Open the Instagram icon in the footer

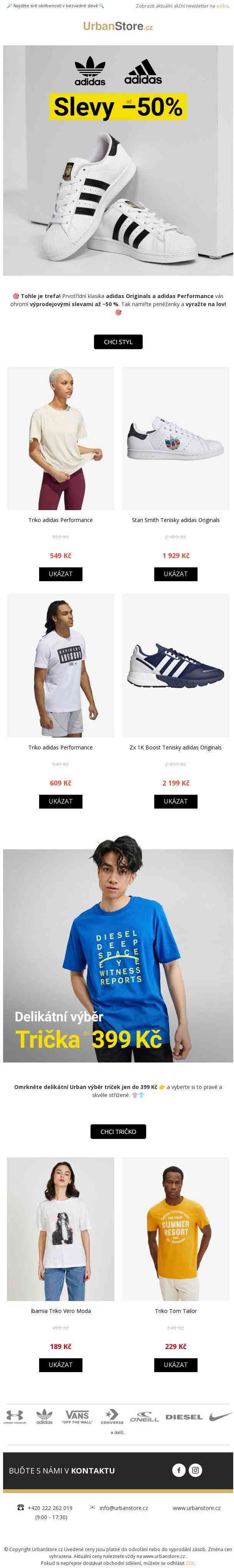[x=196, y=1470]
